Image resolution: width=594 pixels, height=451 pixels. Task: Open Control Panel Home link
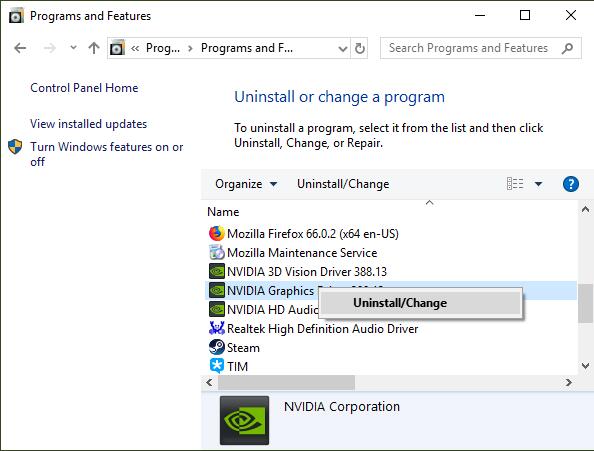(x=84, y=88)
